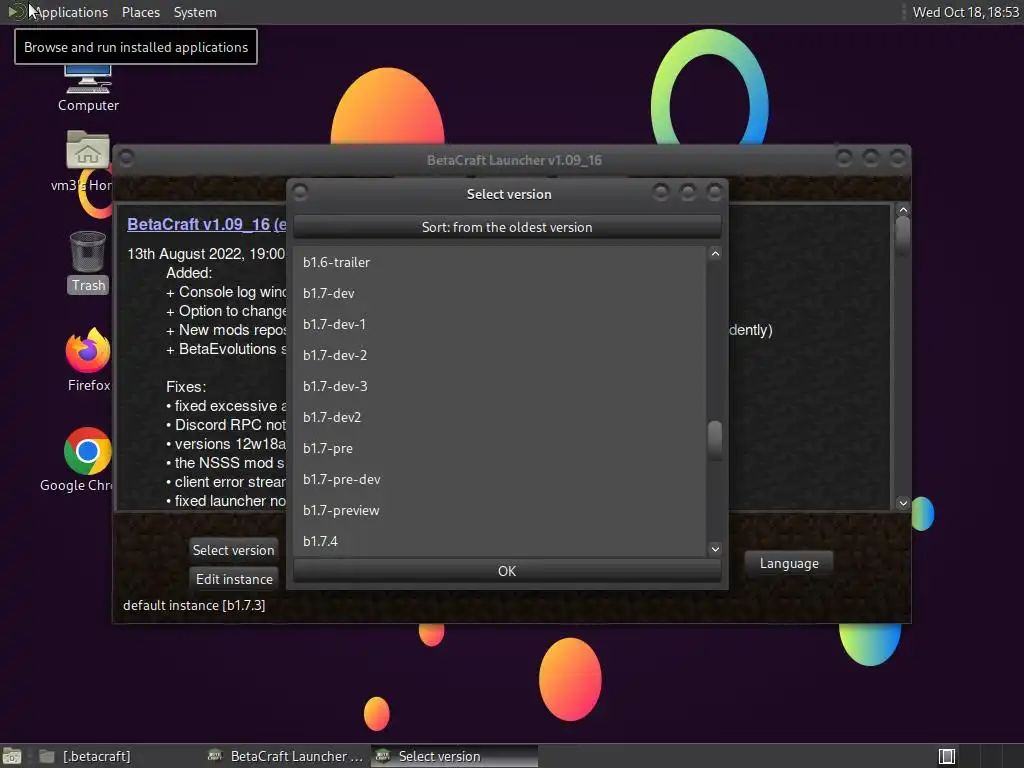Select version b1.7-dev2
This screenshot has height=768, width=1024.
click(x=500, y=417)
